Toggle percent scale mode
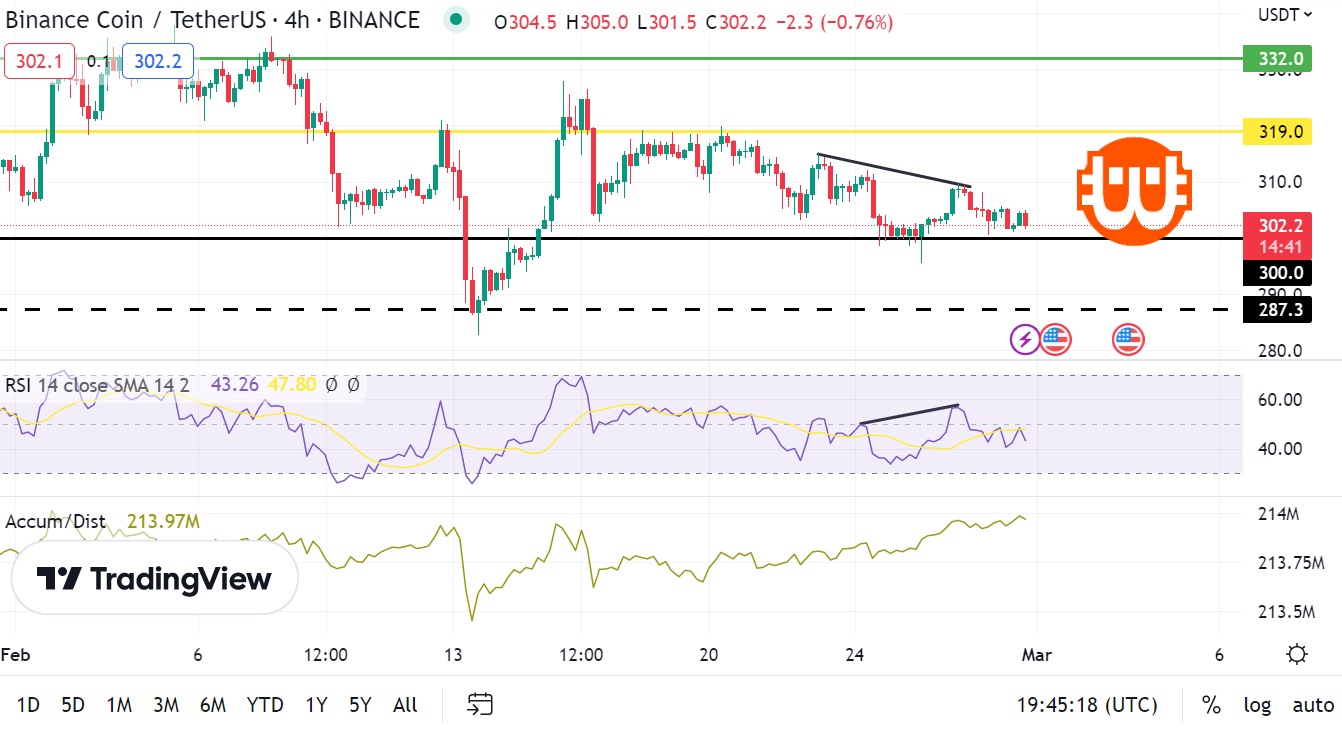 (1211, 705)
